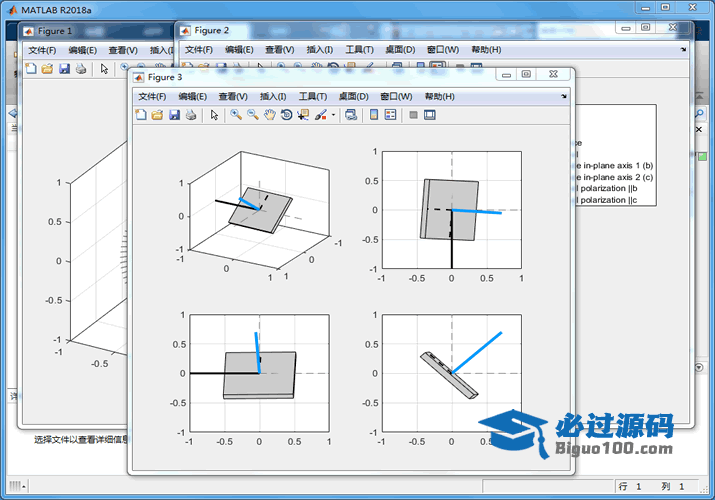Enable the Pan hand tool in Figure 3
Viewport: 715px width, 500px height.
[269, 115]
